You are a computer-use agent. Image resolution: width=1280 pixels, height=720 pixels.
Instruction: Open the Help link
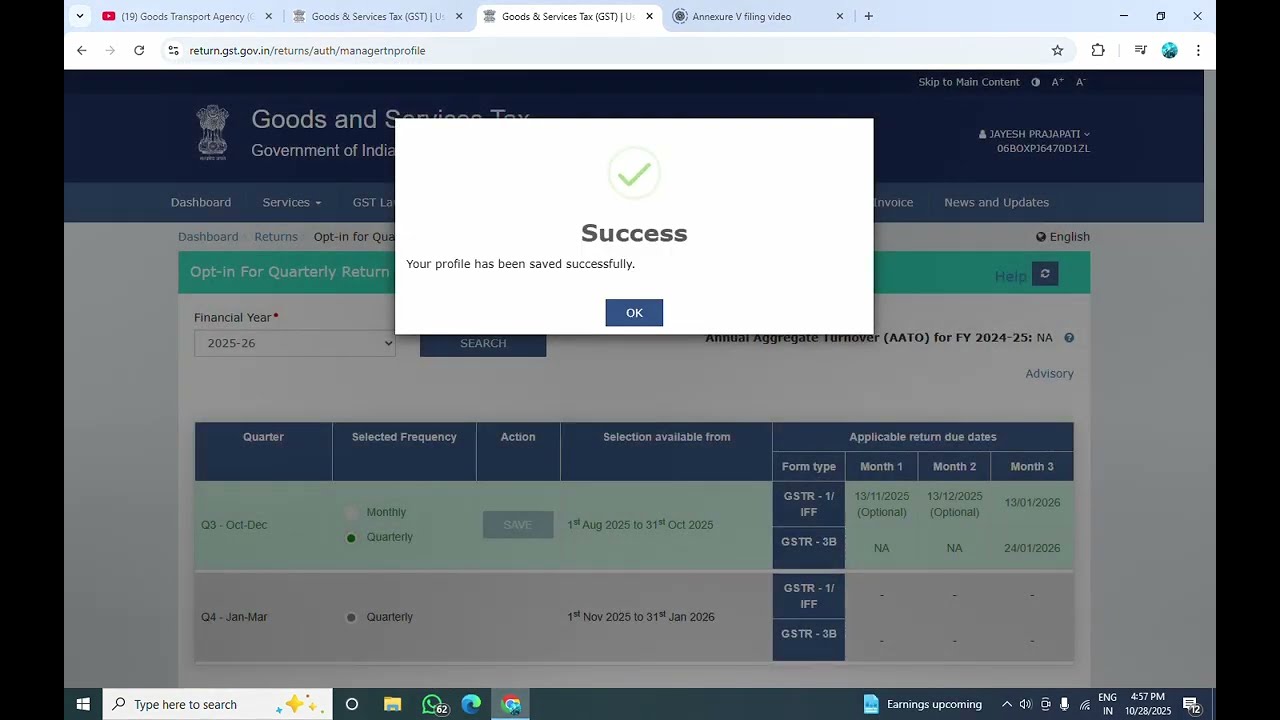point(1010,276)
